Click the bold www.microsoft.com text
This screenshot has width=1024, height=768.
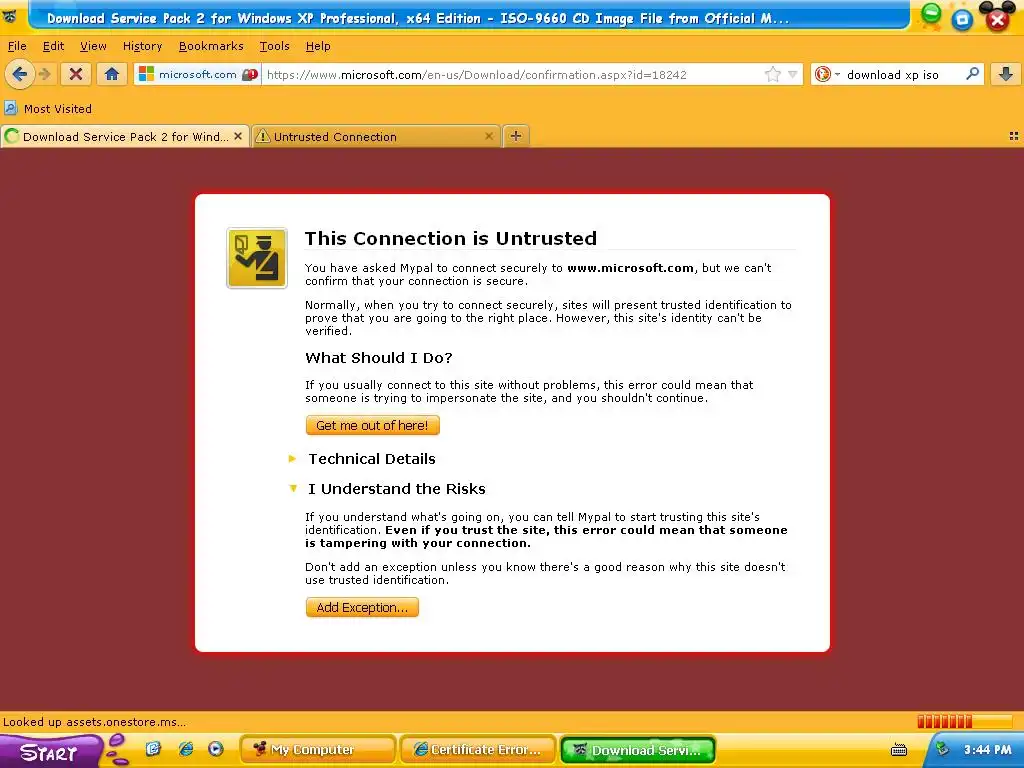[x=630, y=268]
